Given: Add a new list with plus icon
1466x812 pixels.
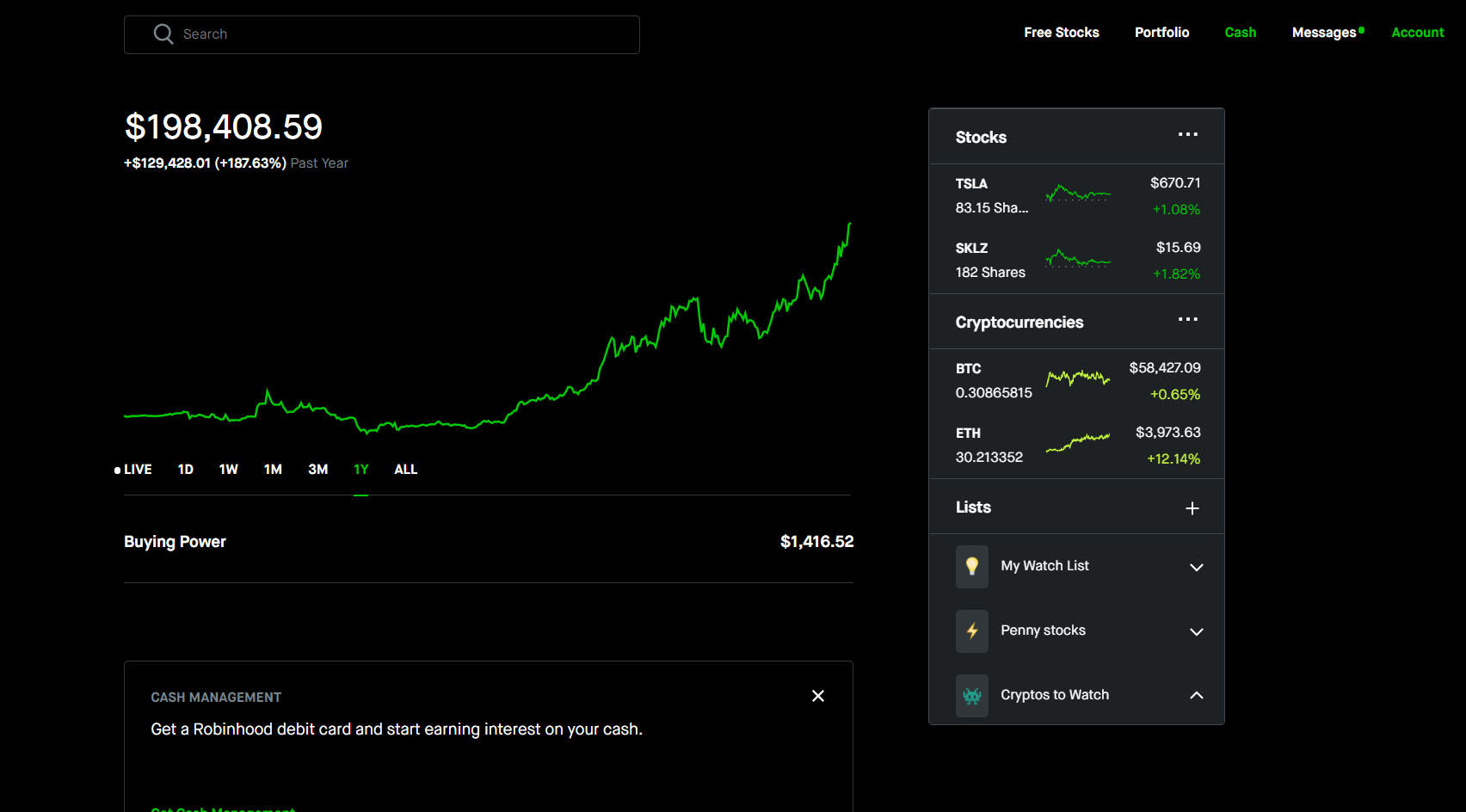Looking at the screenshot, I should point(1192,508).
